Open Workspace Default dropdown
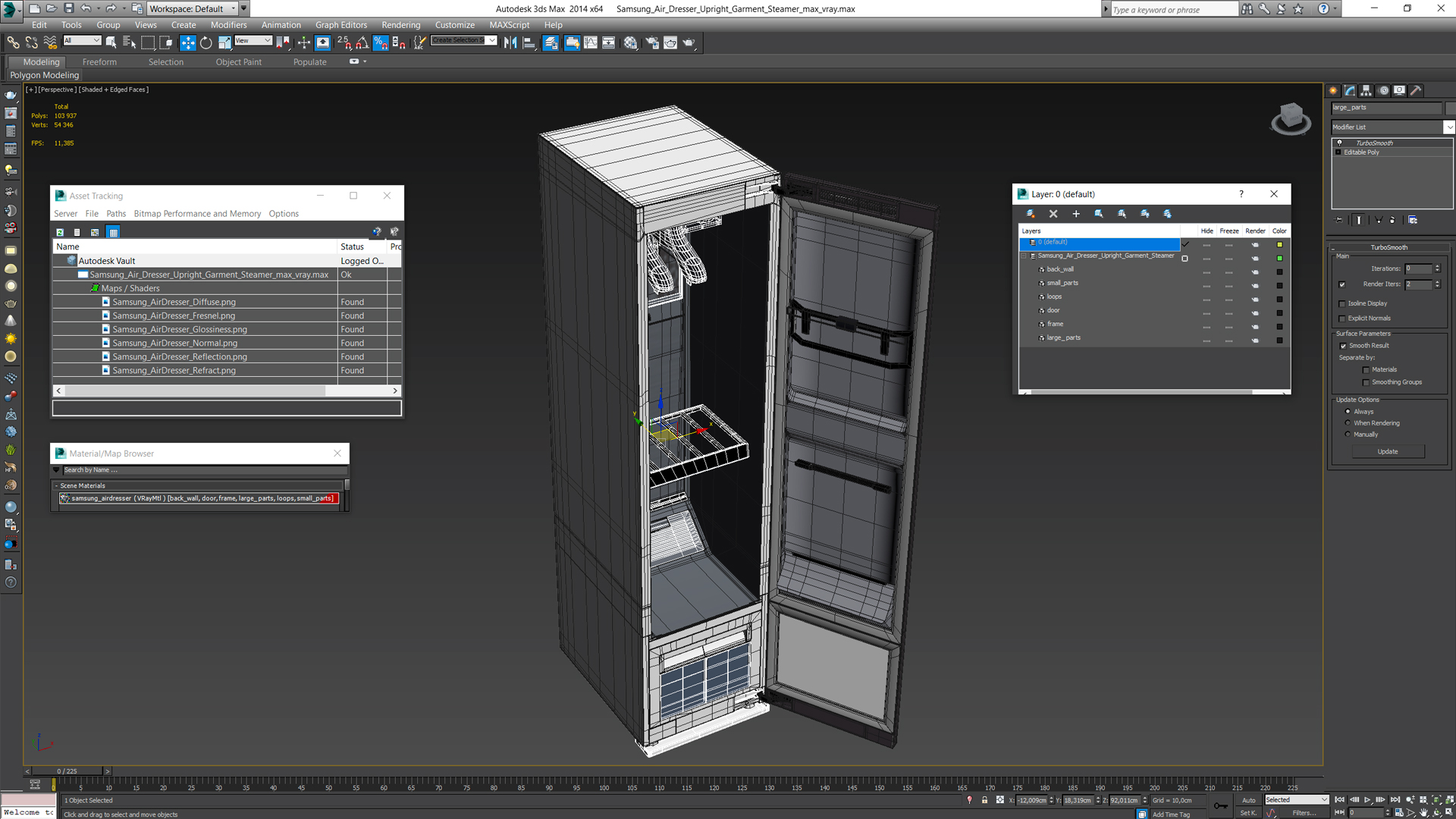Image resolution: width=1456 pixels, height=819 pixels. coord(193,8)
